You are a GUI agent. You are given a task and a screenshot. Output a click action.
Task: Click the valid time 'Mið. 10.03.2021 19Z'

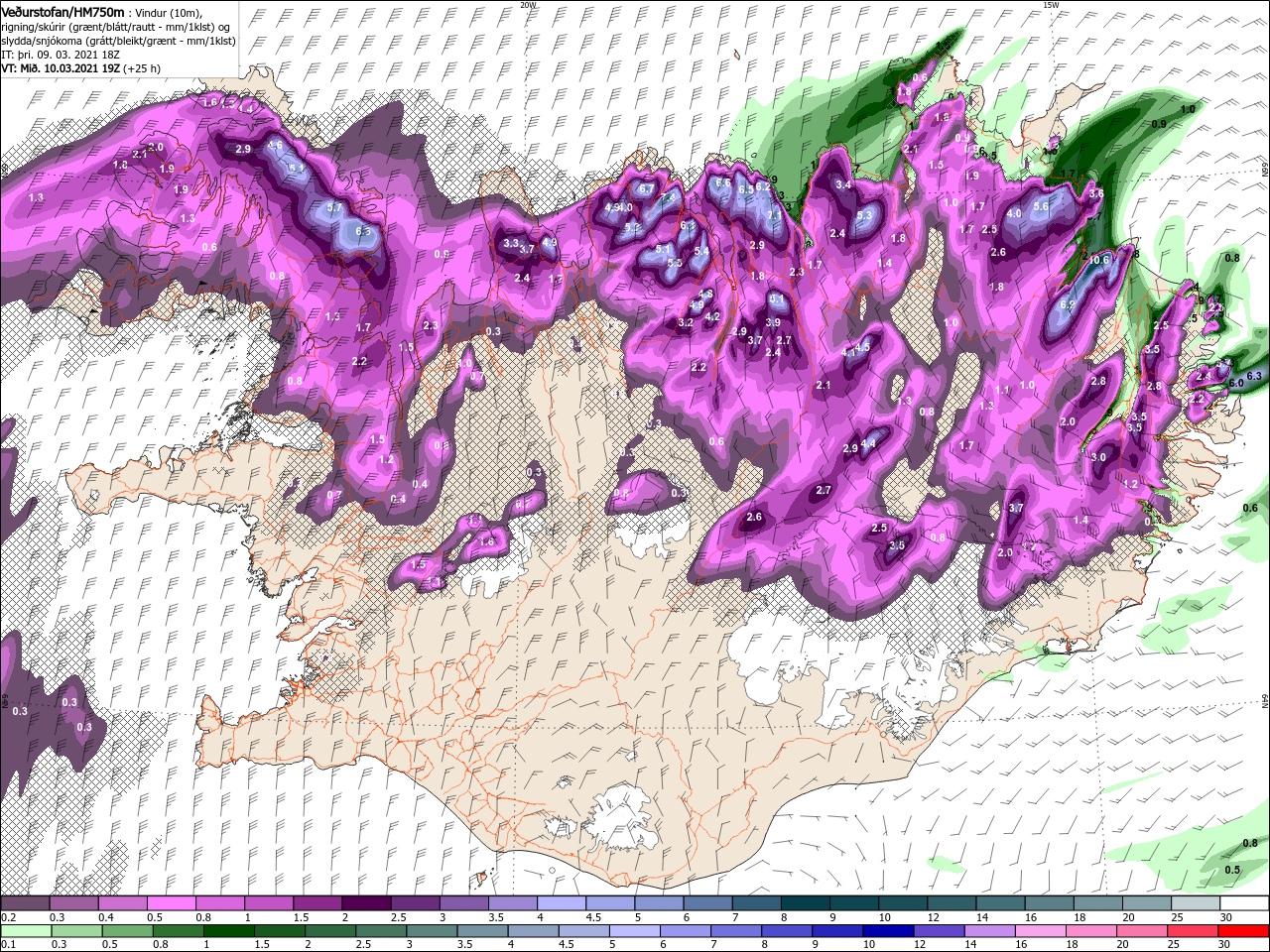click(71, 68)
